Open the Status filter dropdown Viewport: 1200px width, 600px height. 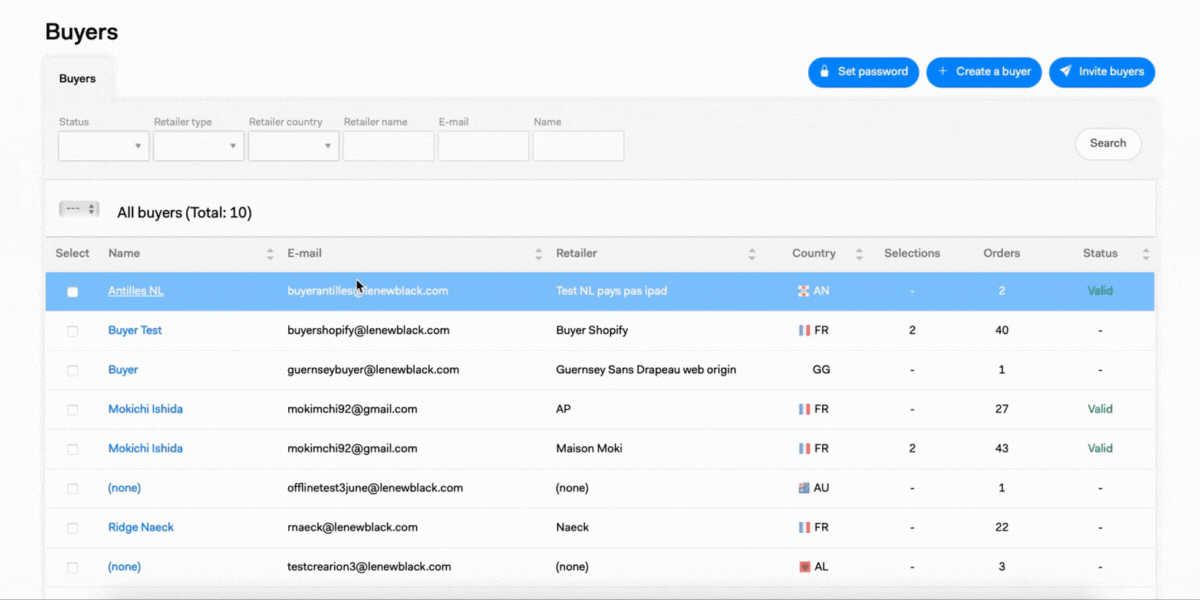(x=104, y=146)
